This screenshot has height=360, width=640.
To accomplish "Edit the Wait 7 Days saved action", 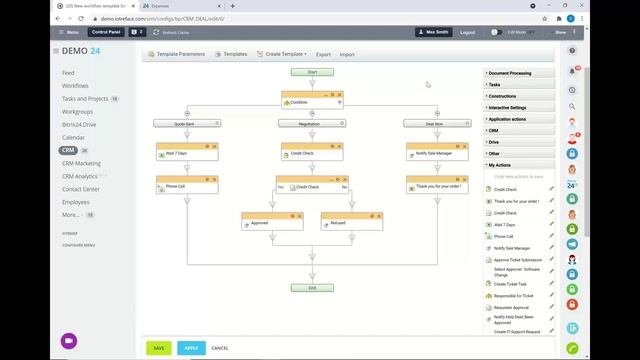I will pos(551,224).
